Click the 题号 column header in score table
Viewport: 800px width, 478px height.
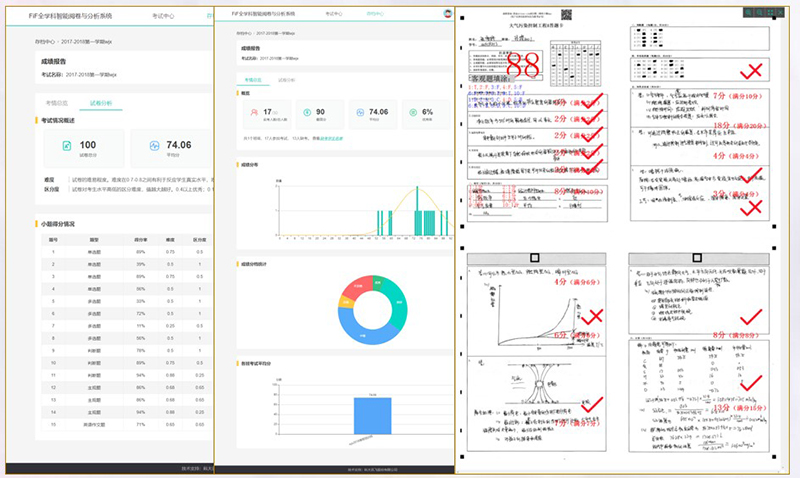coord(53,240)
